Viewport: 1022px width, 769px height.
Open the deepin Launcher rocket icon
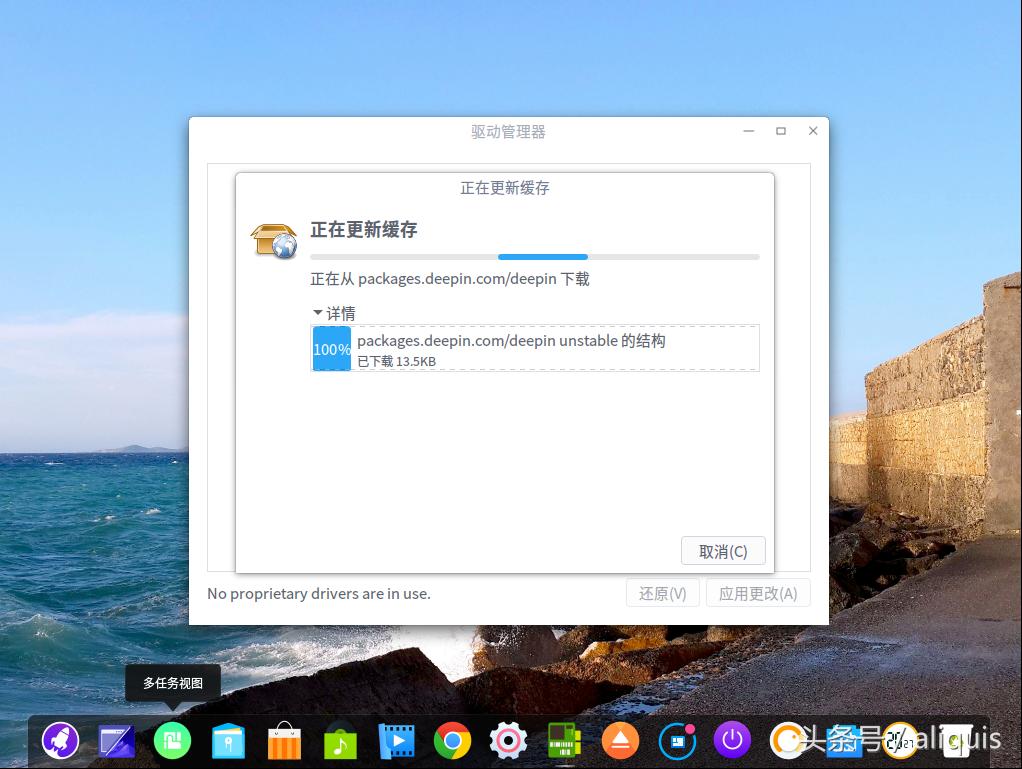point(60,740)
